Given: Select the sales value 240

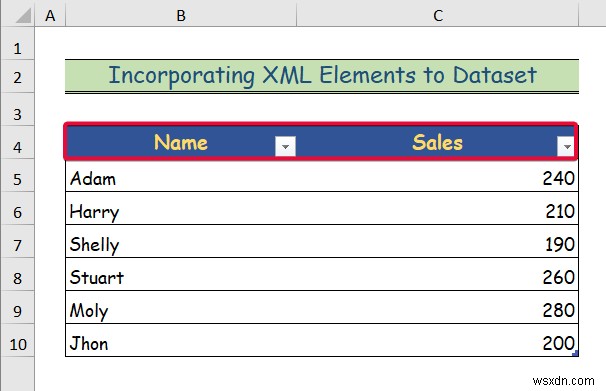Looking at the screenshot, I should (x=437, y=176).
